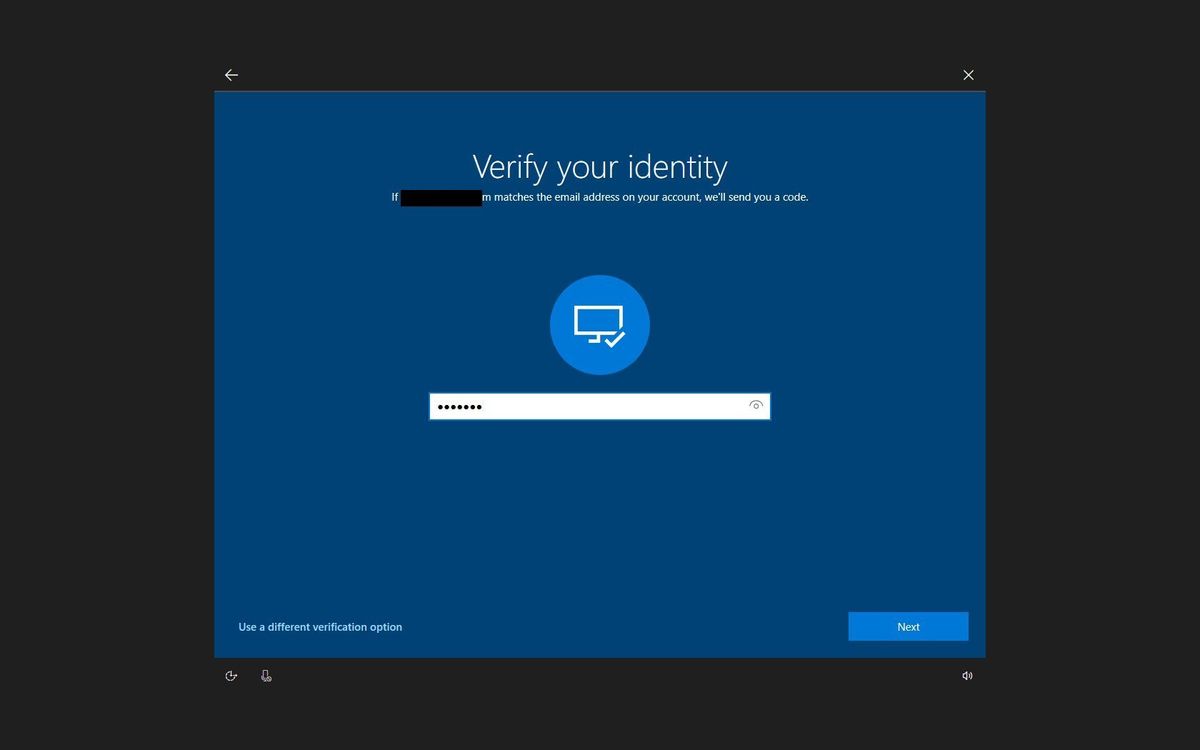Click Use a different verification option
This screenshot has width=1200, height=750.
click(x=320, y=627)
